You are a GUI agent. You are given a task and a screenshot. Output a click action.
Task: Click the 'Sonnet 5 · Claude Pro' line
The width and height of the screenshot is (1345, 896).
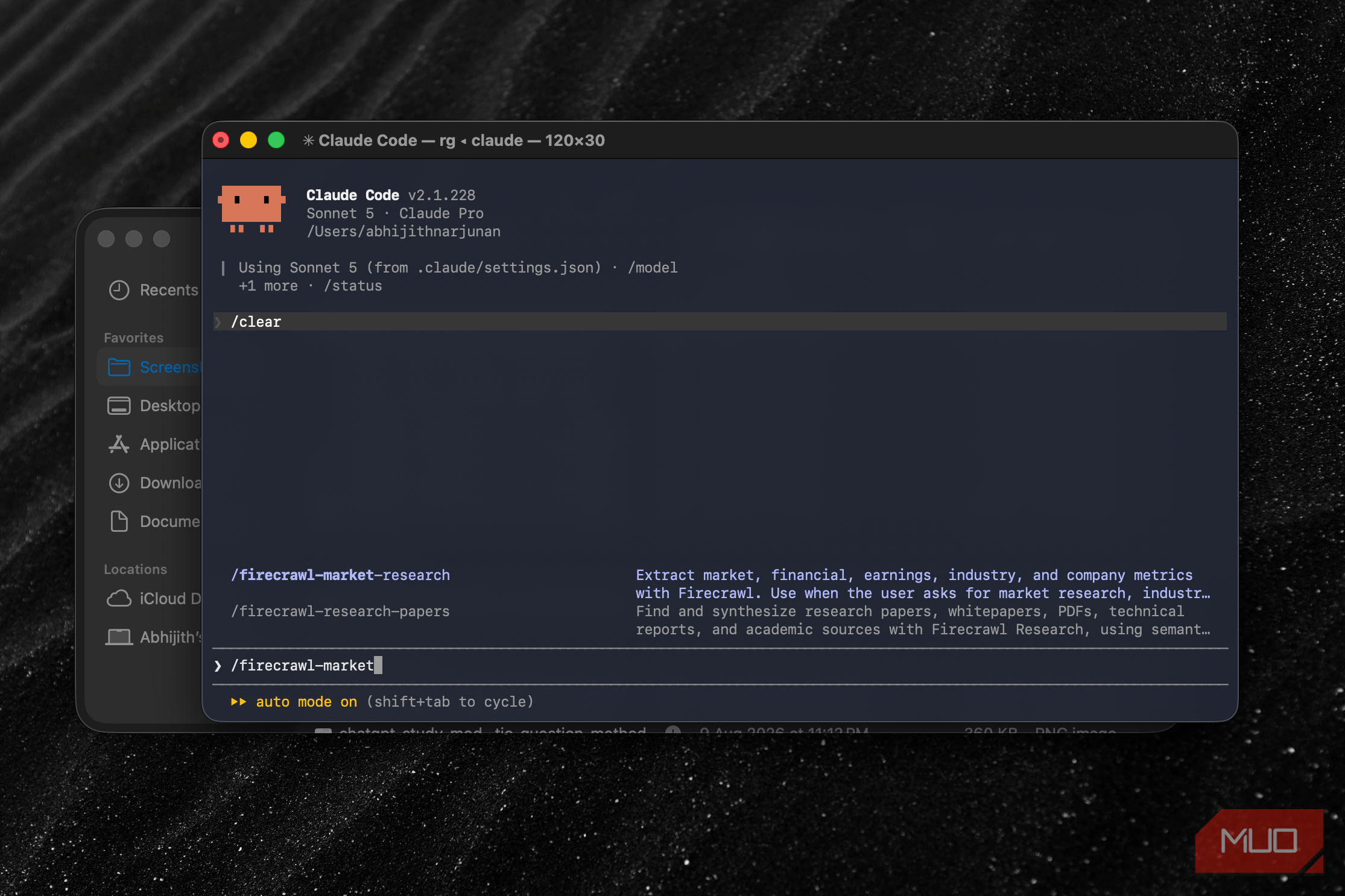[x=395, y=213]
